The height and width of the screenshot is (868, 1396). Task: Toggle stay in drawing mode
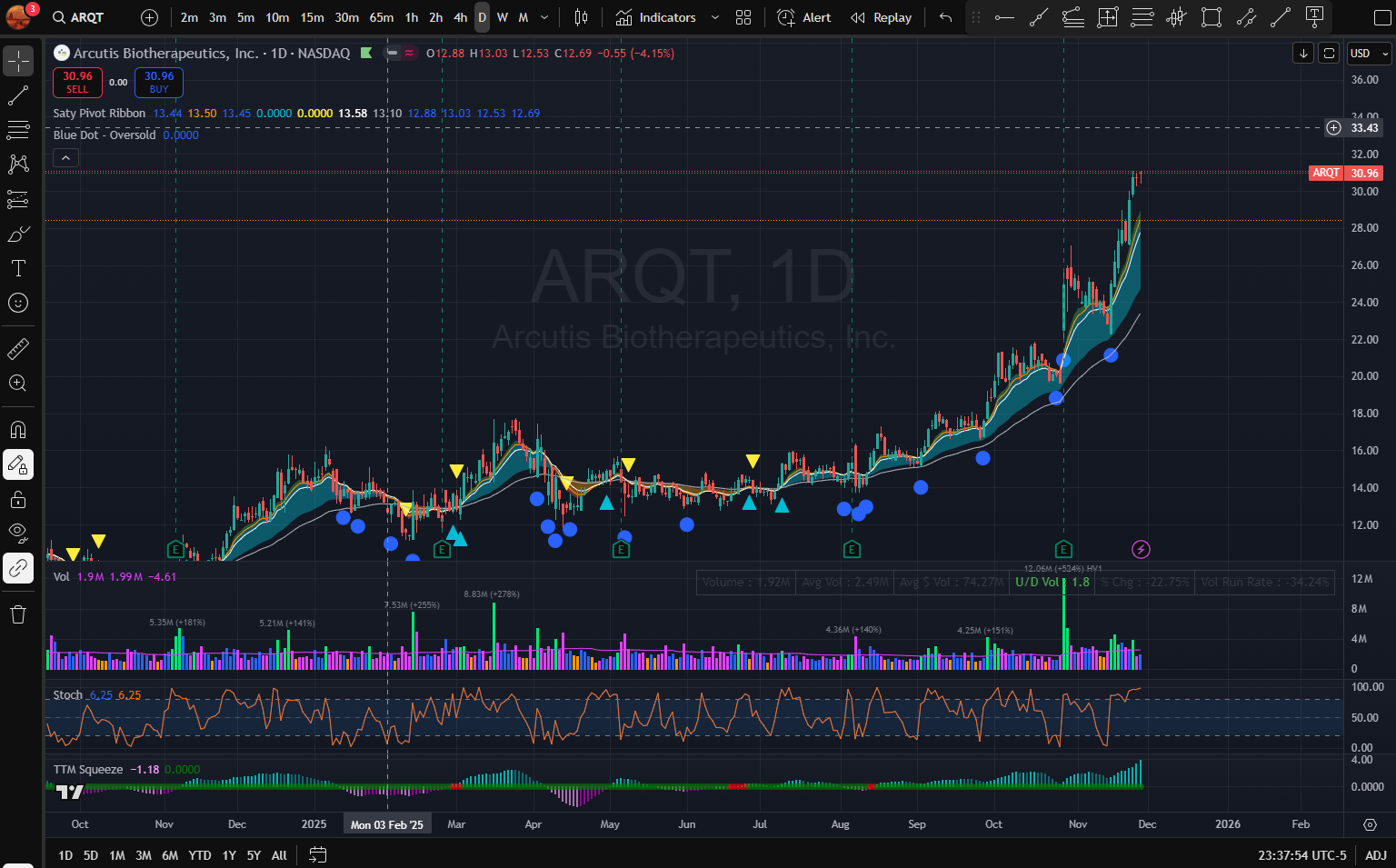(18, 464)
